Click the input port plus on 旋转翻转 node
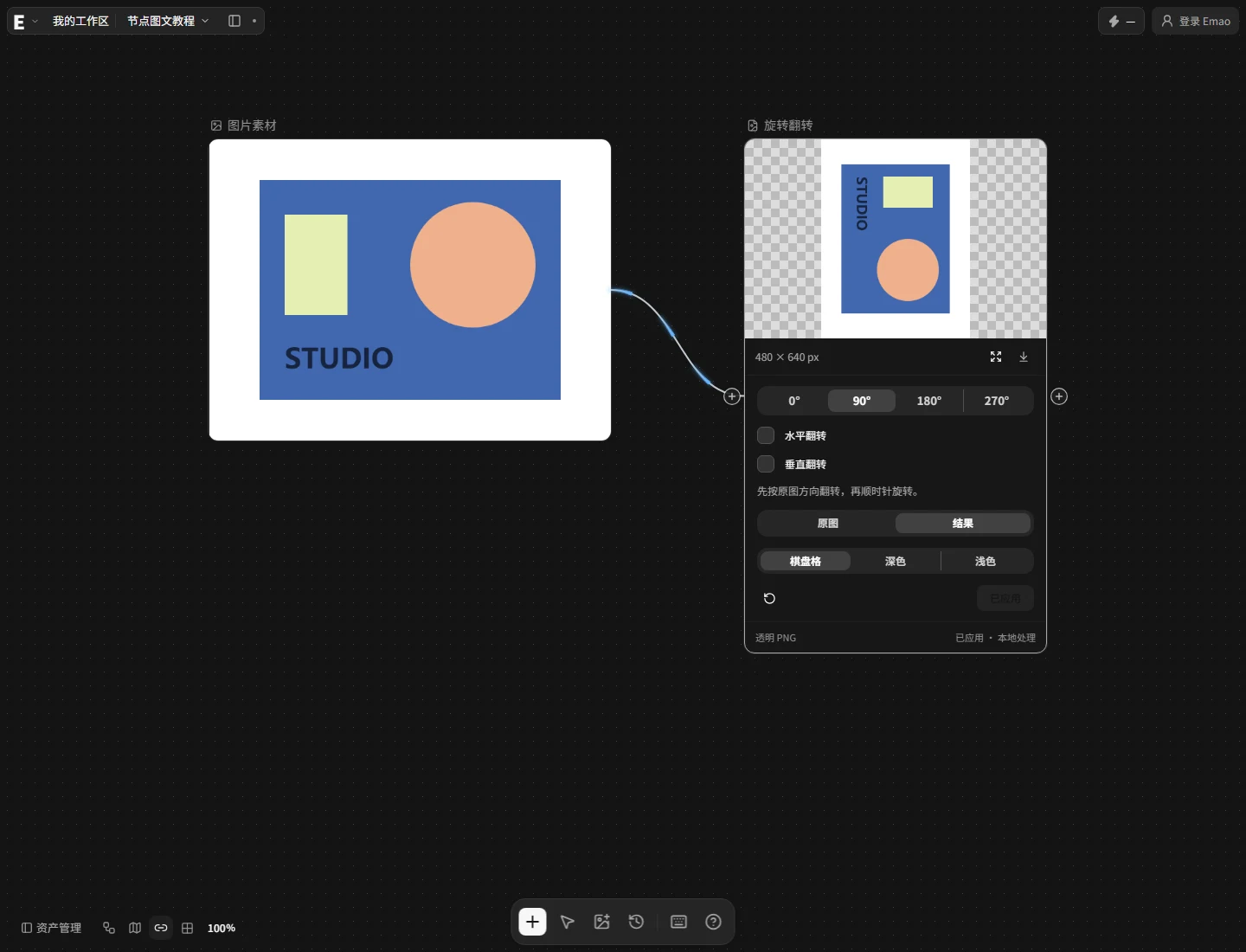This screenshot has width=1246, height=952. pyautogui.click(x=732, y=396)
